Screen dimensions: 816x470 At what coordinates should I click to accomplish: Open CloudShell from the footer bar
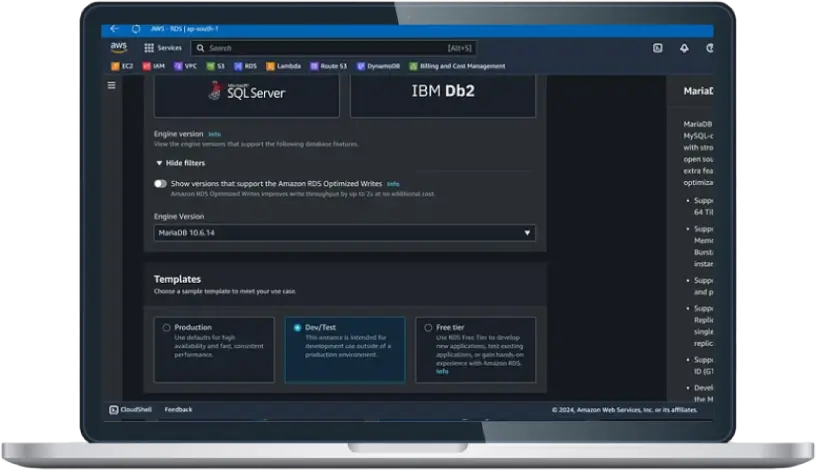click(x=131, y=410)
